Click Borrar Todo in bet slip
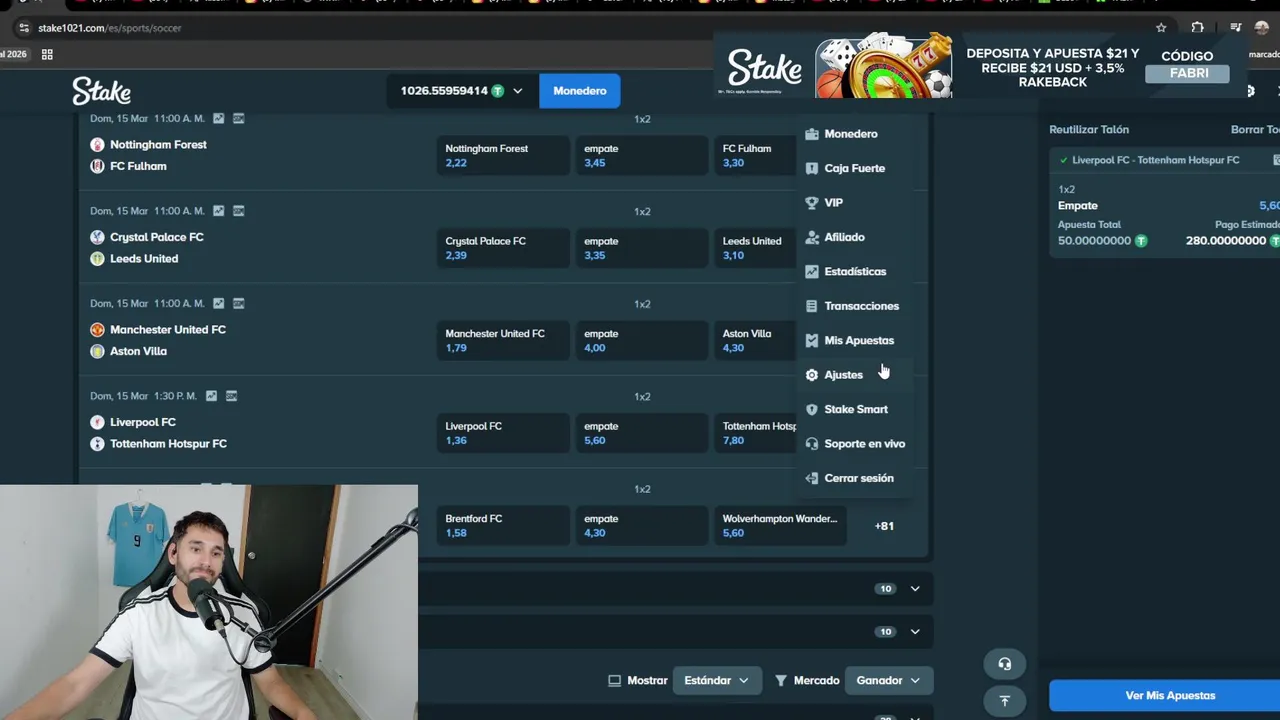Image resolution: width=1280 pixels, height=720 pixels. click(x=1255, y=130)
